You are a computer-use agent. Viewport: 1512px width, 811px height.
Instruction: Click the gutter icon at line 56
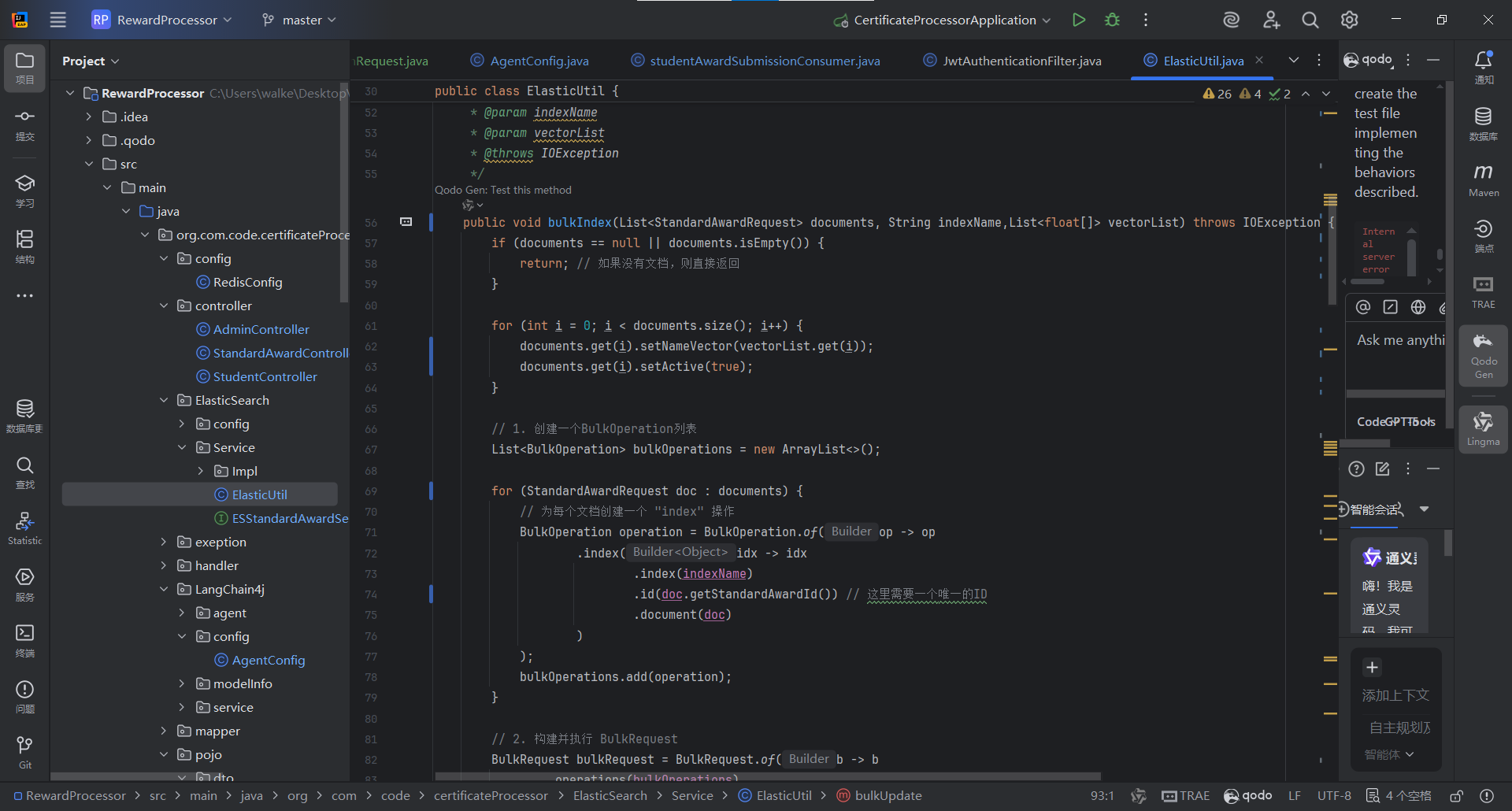406,222
